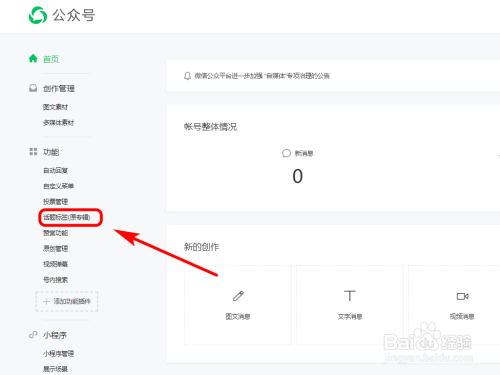Open 赞赏功能 under 功能

coord(55,233)
